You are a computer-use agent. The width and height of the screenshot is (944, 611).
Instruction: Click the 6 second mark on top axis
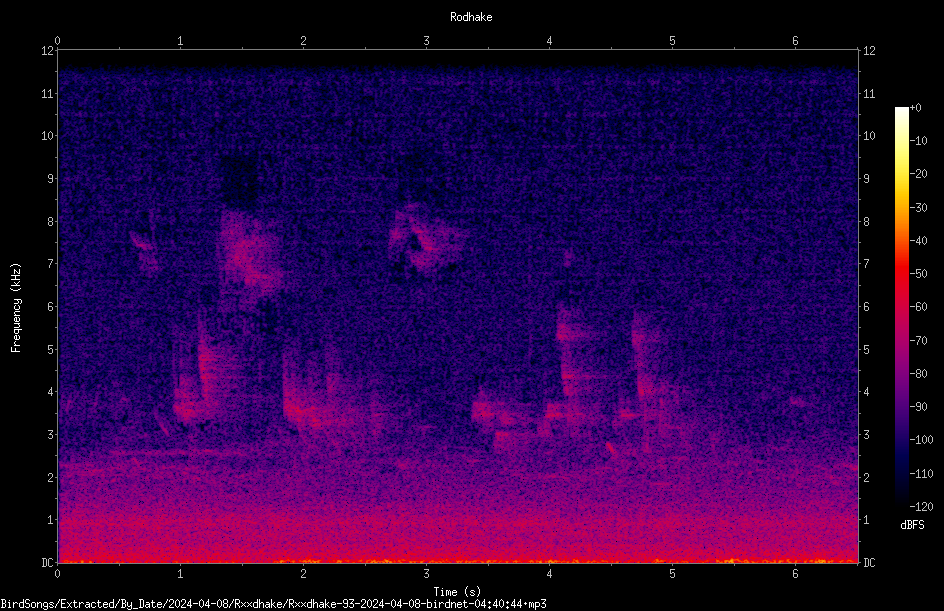[x=795, y=41]
